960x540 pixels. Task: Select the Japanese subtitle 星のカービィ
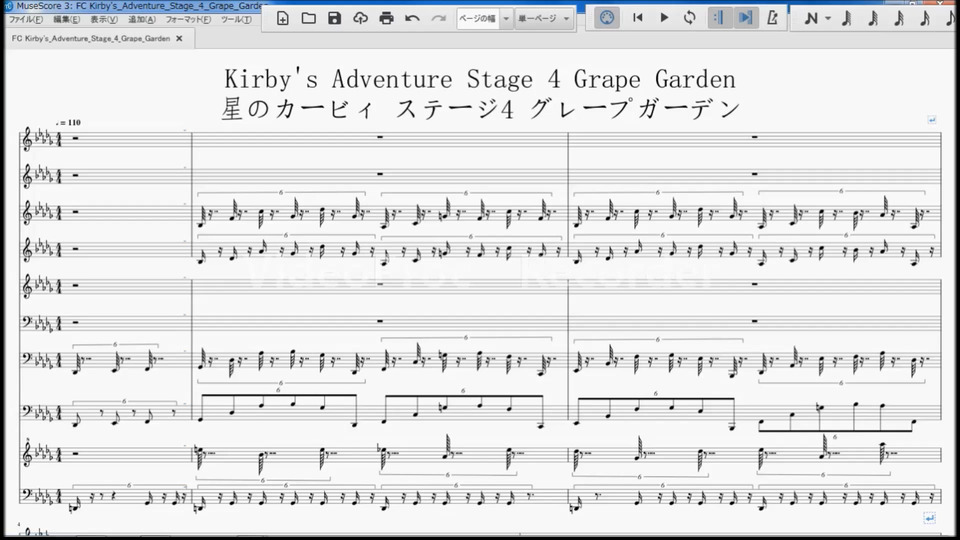[298, 110]
